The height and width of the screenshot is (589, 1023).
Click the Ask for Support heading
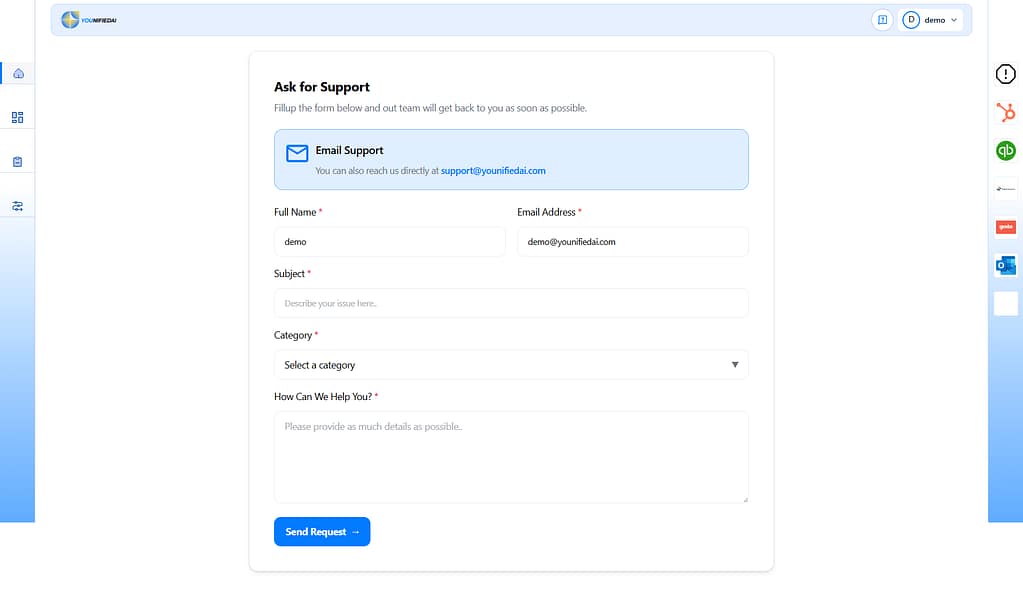322,87
